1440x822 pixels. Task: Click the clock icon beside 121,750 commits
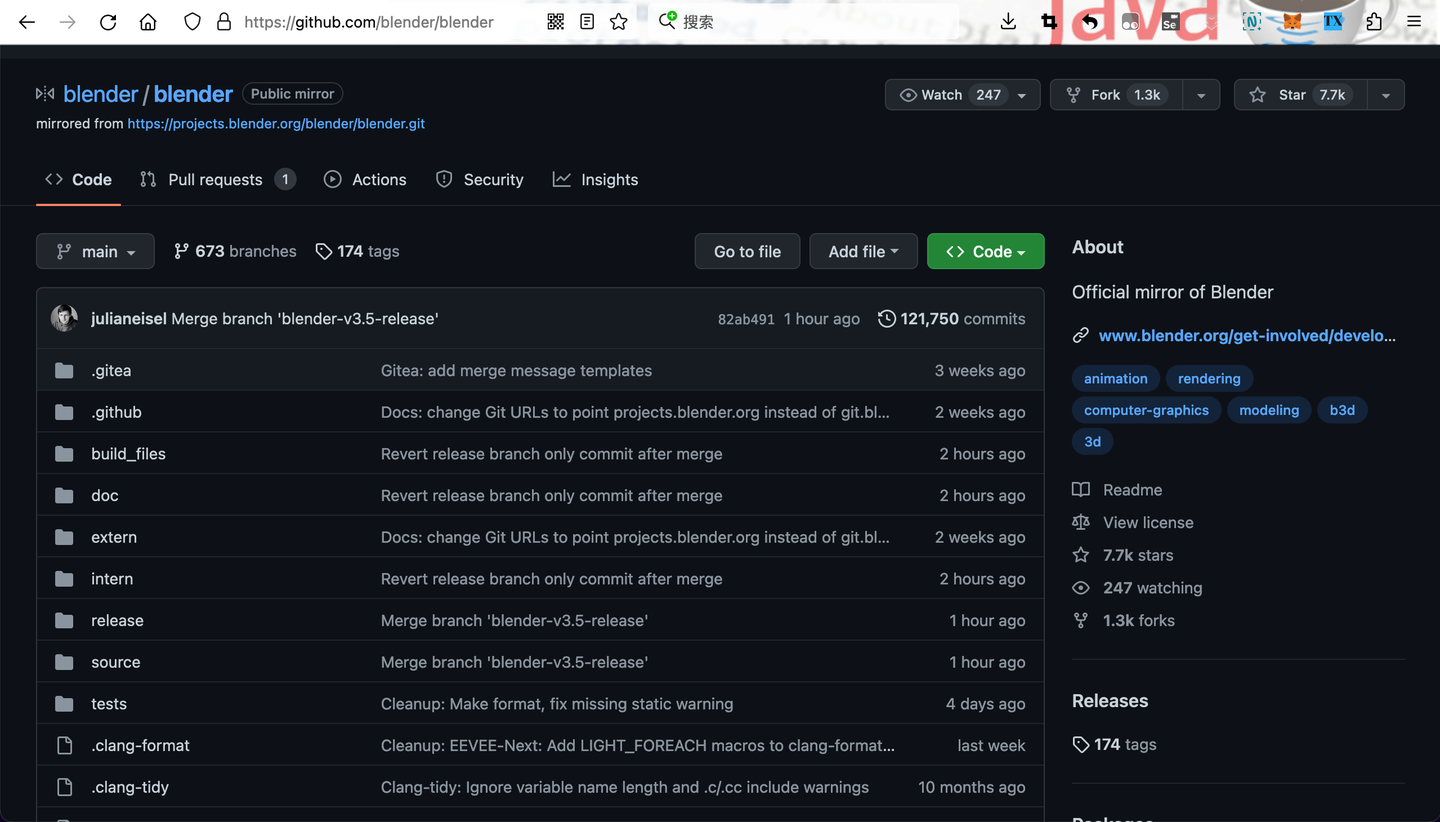pyautogui.click(x=886, y=318)
